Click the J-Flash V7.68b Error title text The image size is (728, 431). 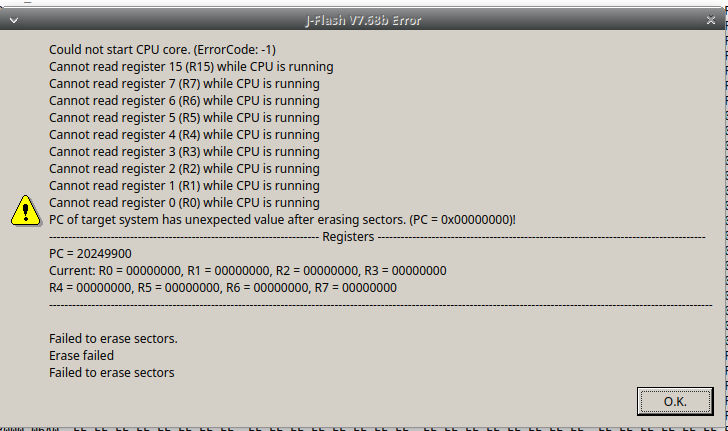(x=363, y=21)
